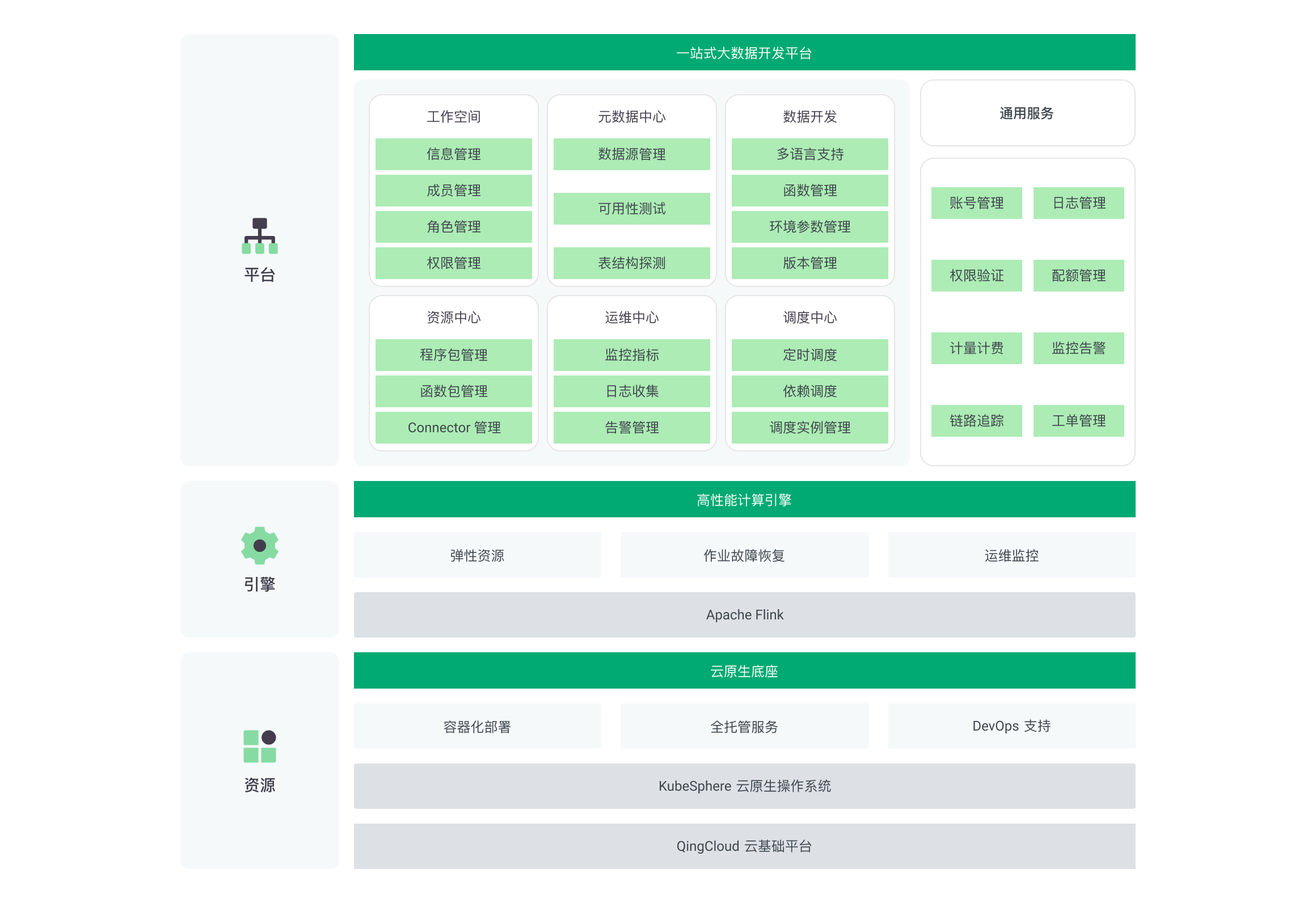Click the 工作空间 card title

(x=454, y=117)
